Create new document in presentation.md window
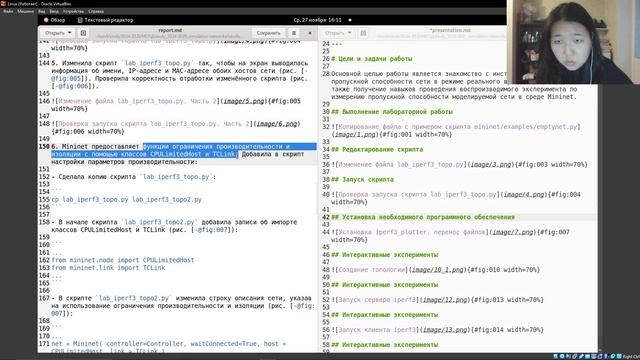640x360 pixels. 363,33
